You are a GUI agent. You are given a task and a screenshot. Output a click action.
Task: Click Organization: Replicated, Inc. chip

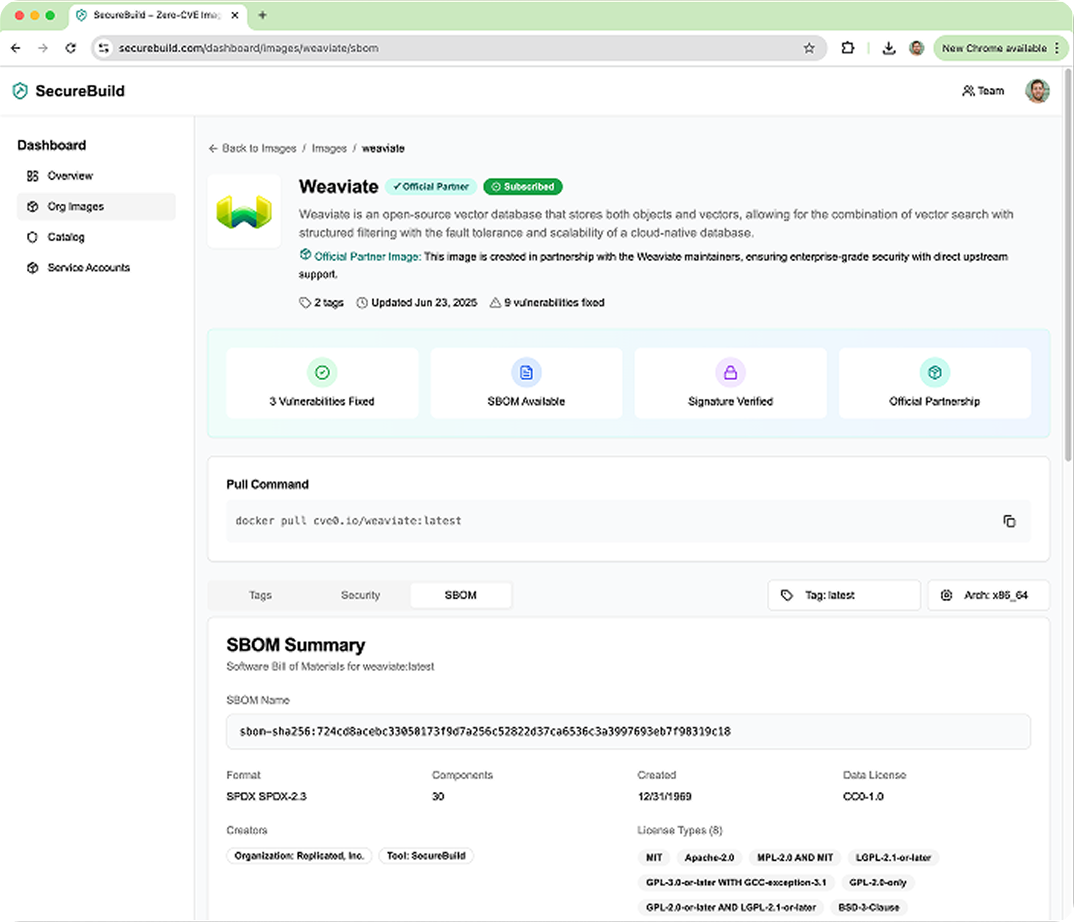299,856
